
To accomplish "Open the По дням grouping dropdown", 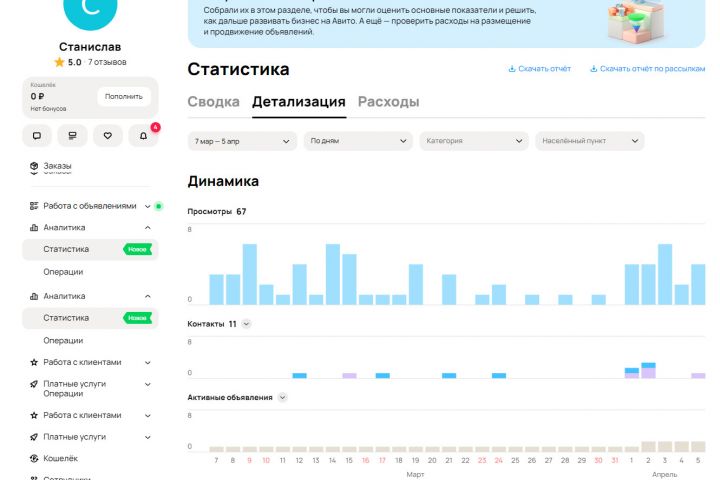I will pyautogui.click(x=358, y=141).
